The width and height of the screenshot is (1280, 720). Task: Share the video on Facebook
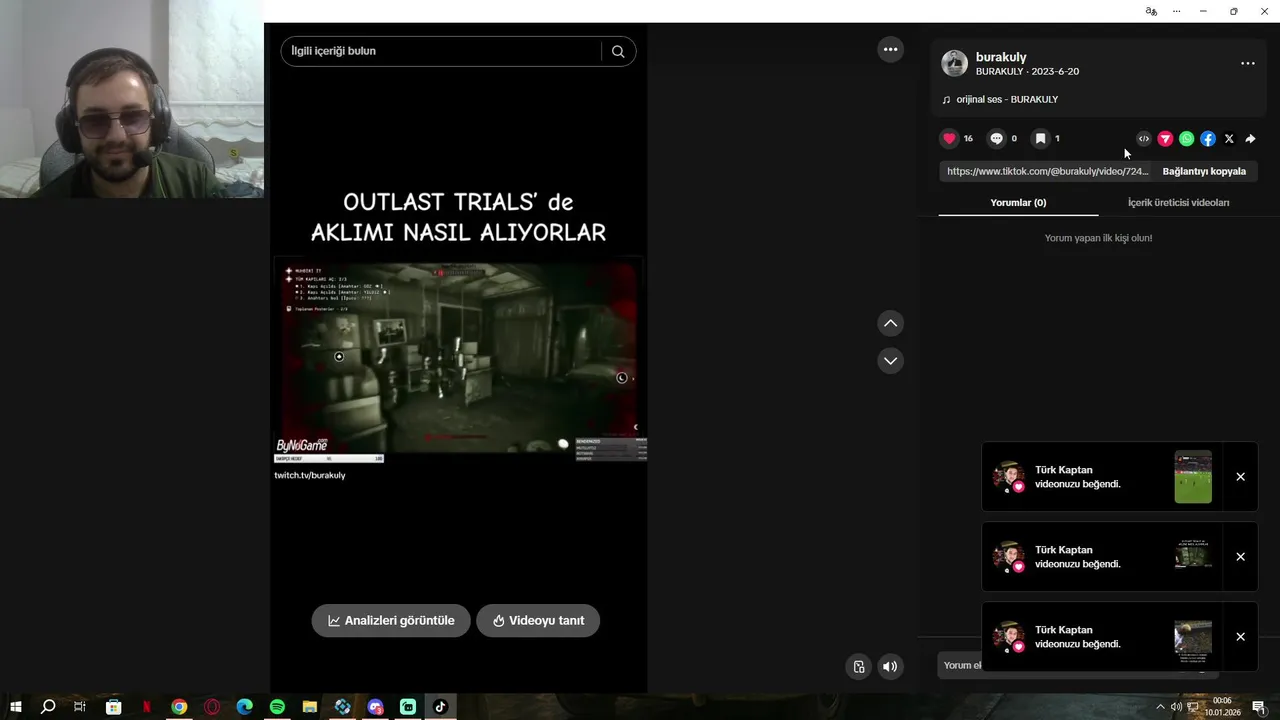point(1208,139)
